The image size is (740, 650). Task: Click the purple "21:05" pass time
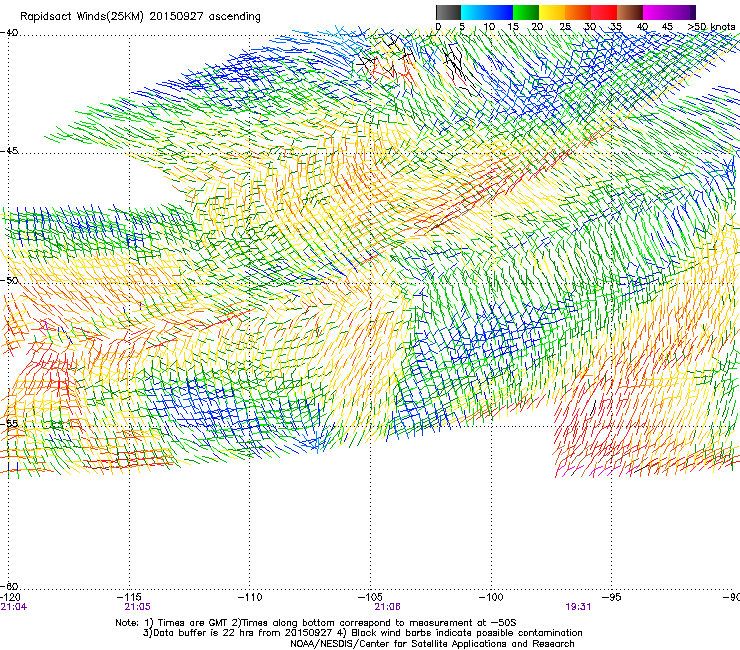point(137,607)
